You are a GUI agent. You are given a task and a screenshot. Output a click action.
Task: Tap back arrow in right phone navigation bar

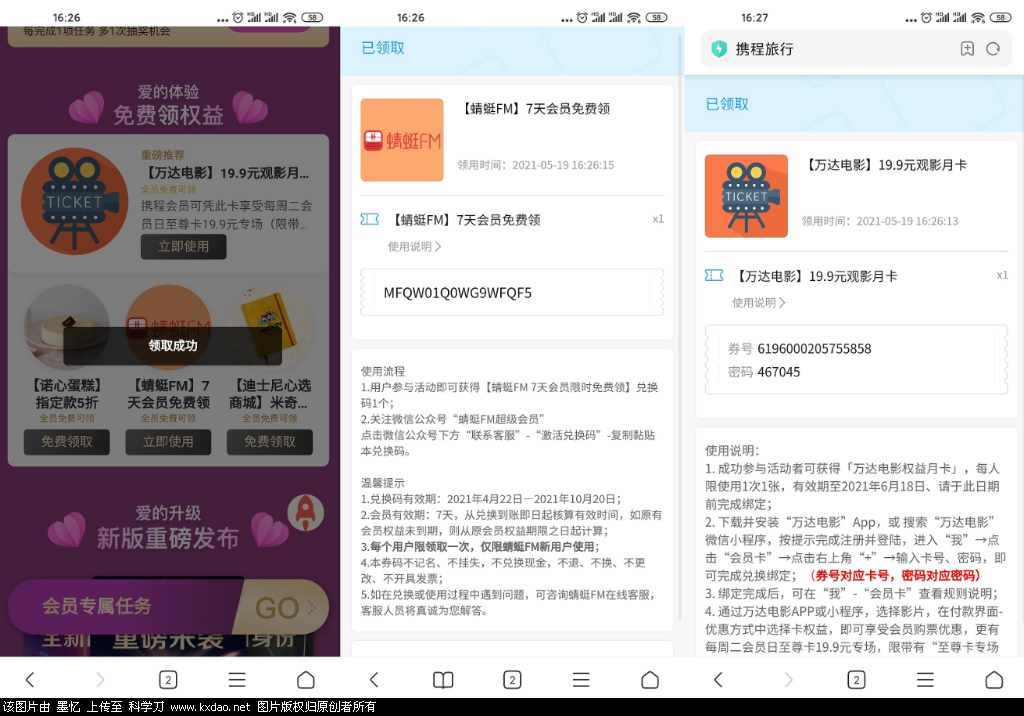click(718, 679)
